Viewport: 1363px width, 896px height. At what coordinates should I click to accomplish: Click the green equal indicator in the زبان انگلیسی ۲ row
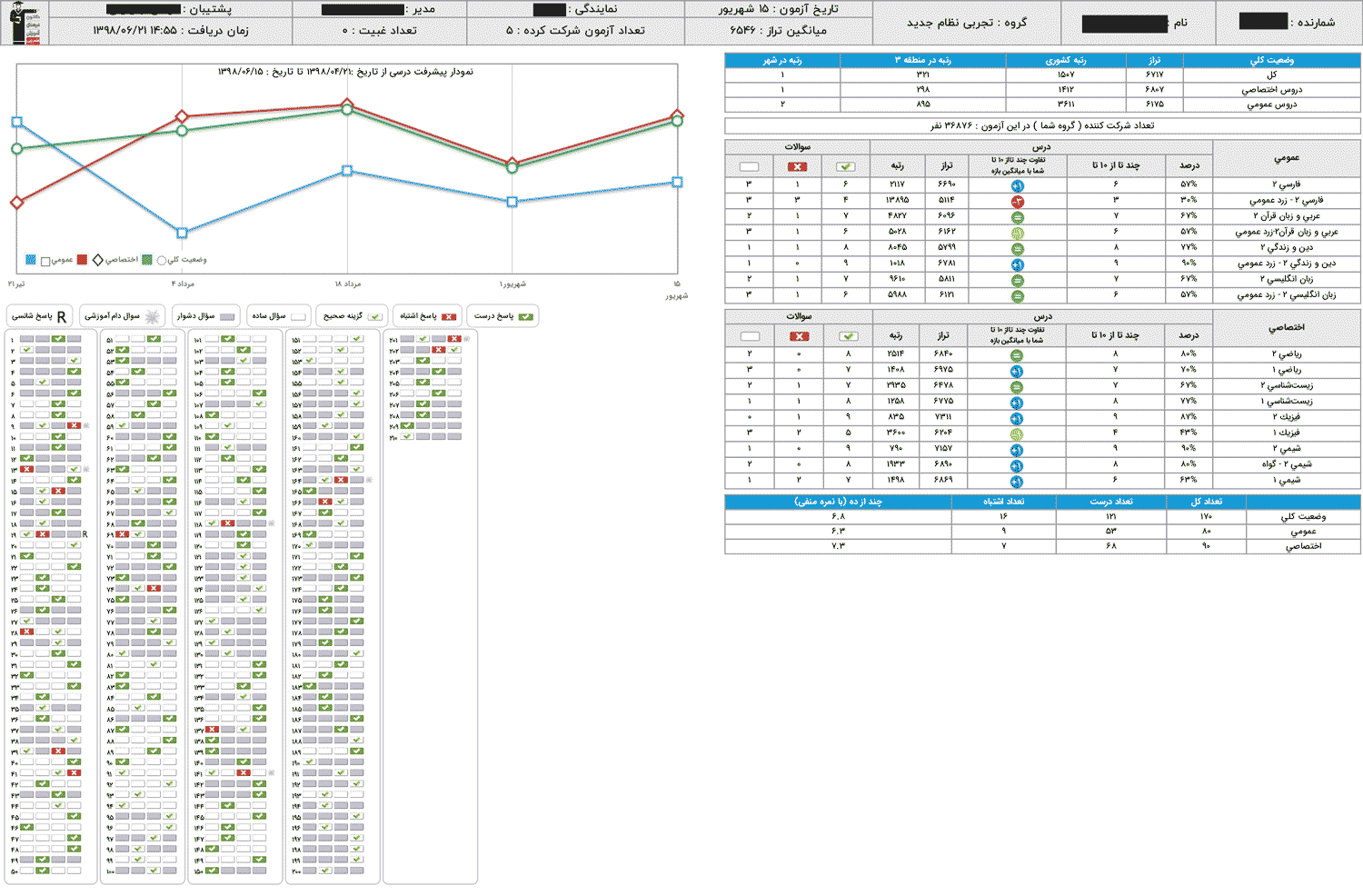[1017, 281]
